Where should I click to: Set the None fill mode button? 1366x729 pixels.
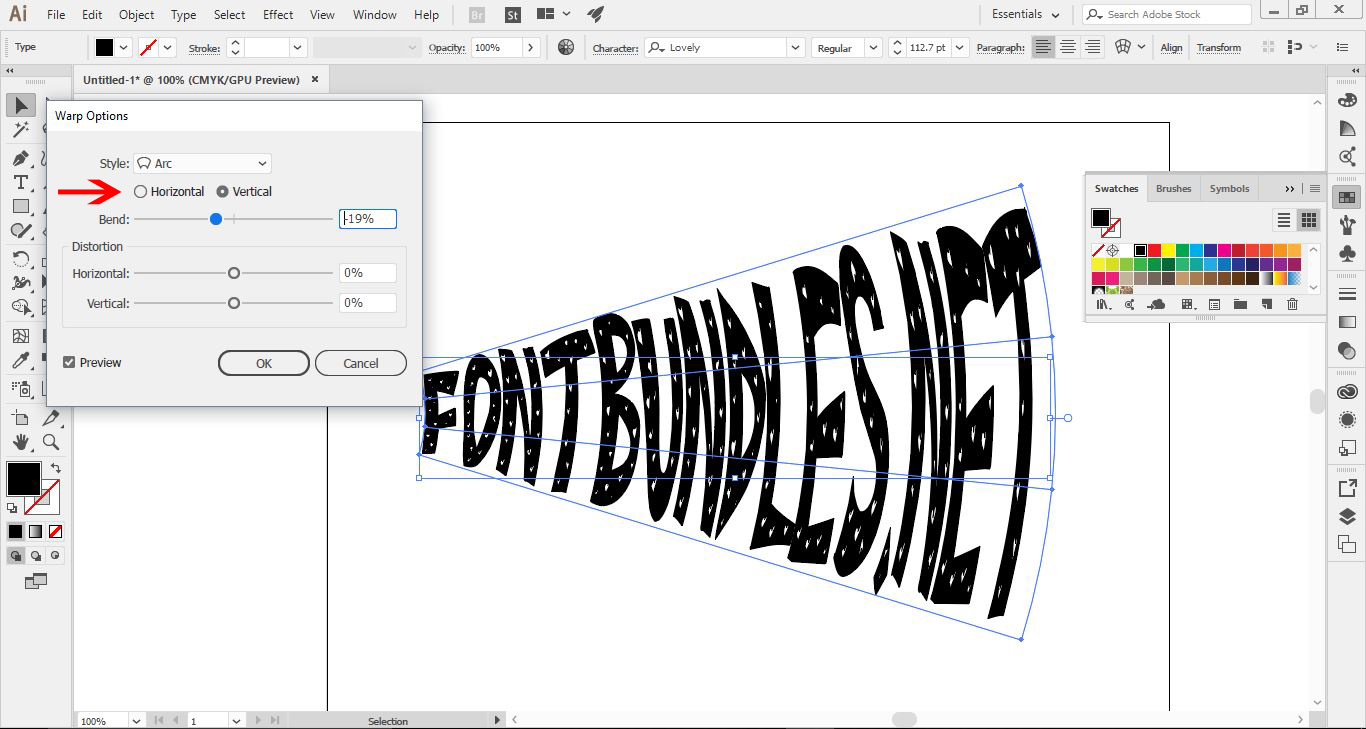click(x=56, y=531)
